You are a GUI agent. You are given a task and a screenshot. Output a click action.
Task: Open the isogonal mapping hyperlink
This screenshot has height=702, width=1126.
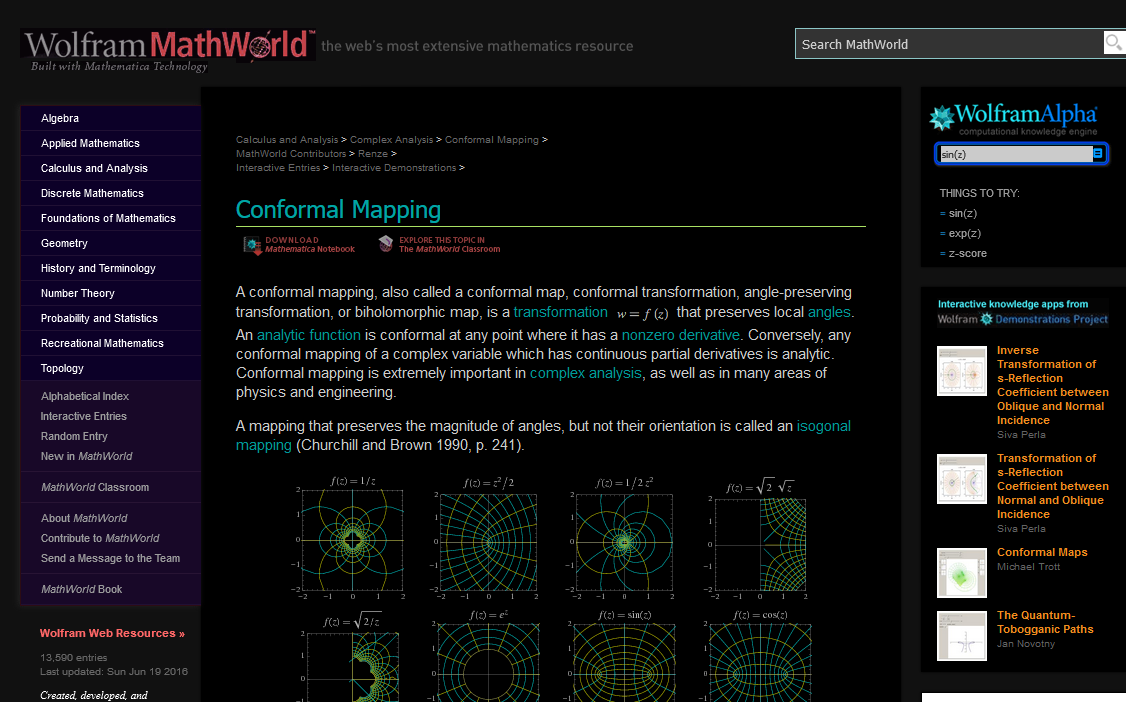[823, 425]
